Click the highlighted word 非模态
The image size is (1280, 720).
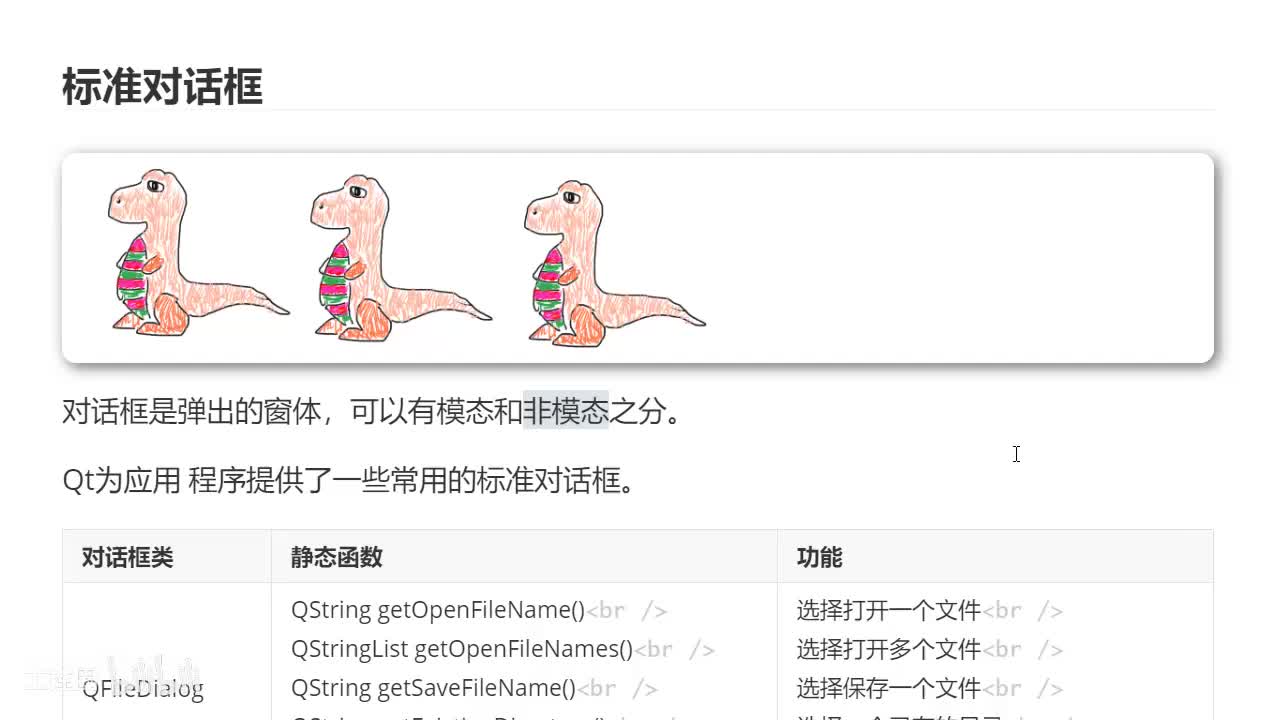tap(565, 410)
